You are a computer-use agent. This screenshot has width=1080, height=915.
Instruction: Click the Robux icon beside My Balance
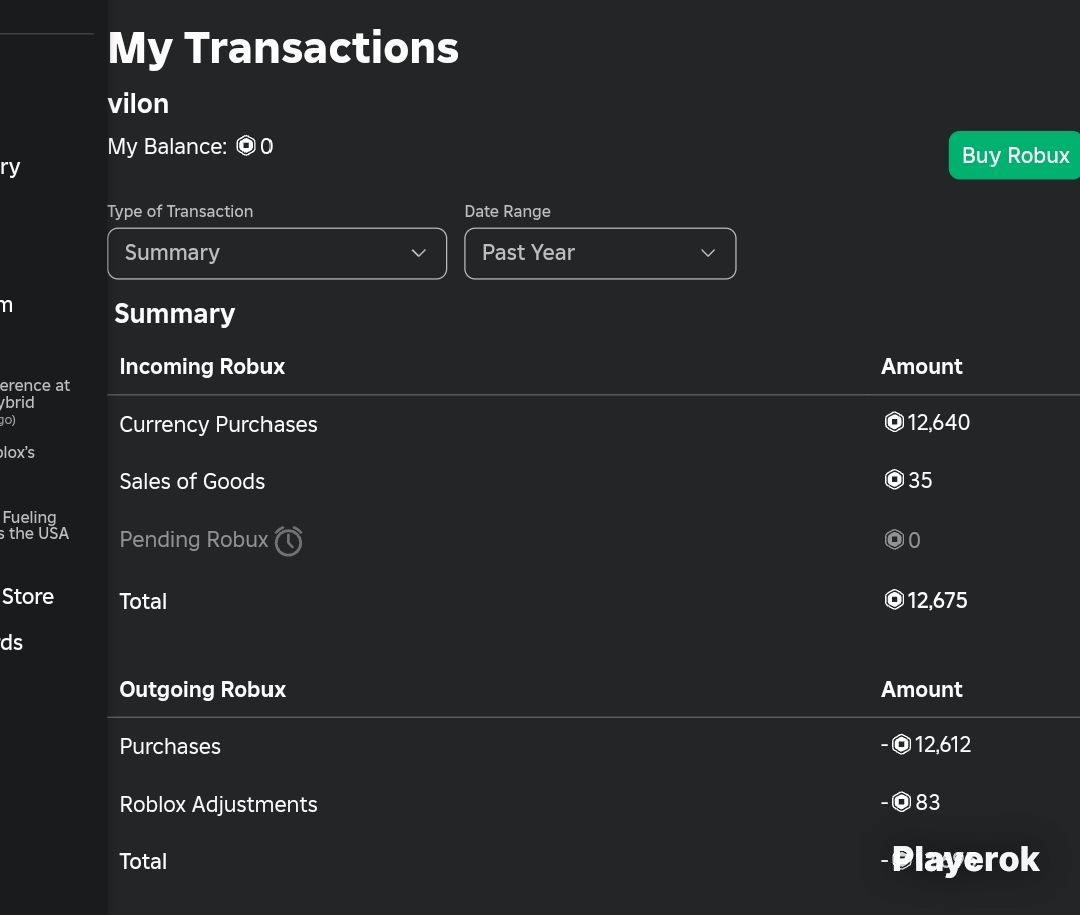[x=246, y=145]
